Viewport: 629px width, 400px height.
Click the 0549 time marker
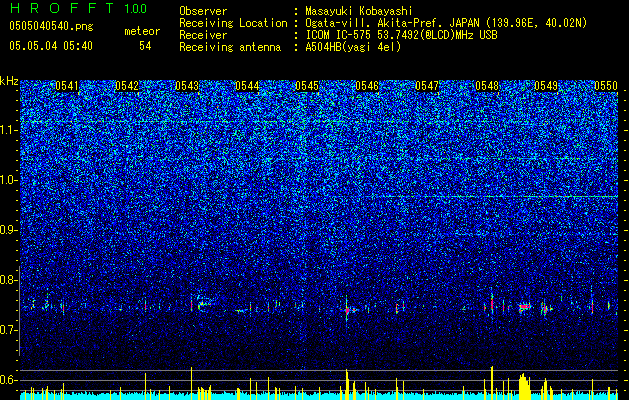click(546, 86)
